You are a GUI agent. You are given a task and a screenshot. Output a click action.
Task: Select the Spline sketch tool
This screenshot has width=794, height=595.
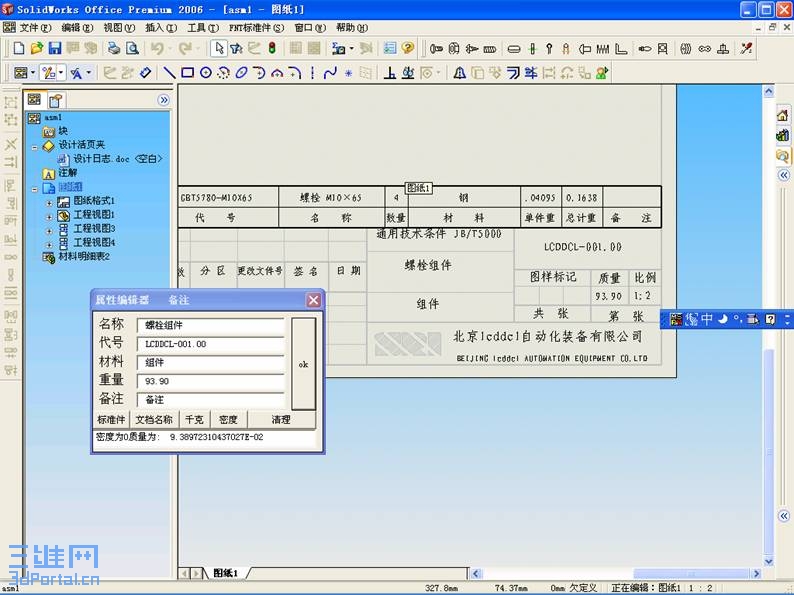pos(330,73)
